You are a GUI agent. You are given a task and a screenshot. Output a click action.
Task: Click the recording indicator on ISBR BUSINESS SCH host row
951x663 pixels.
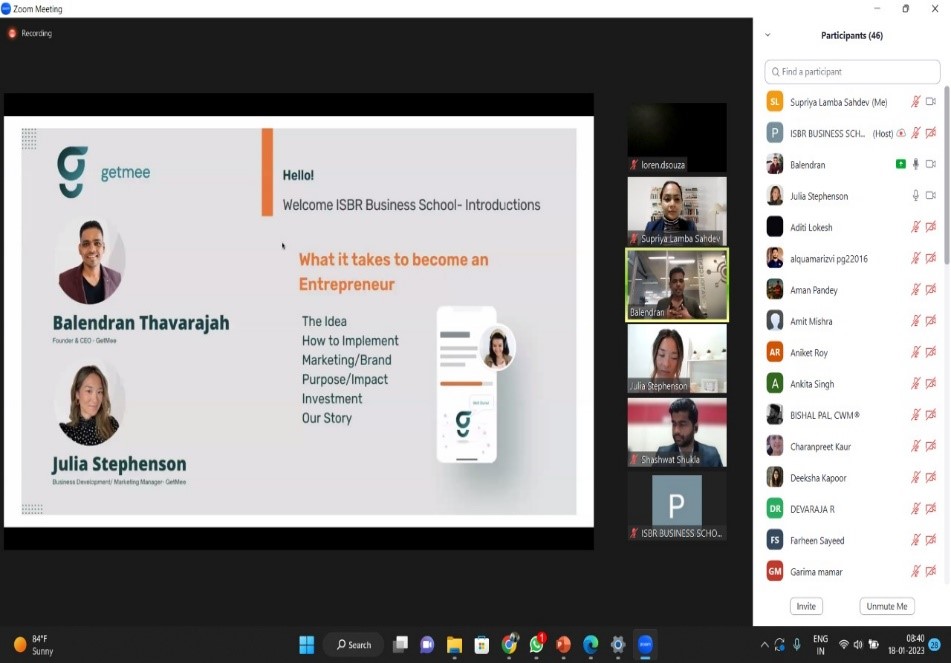tap(901, 133)
